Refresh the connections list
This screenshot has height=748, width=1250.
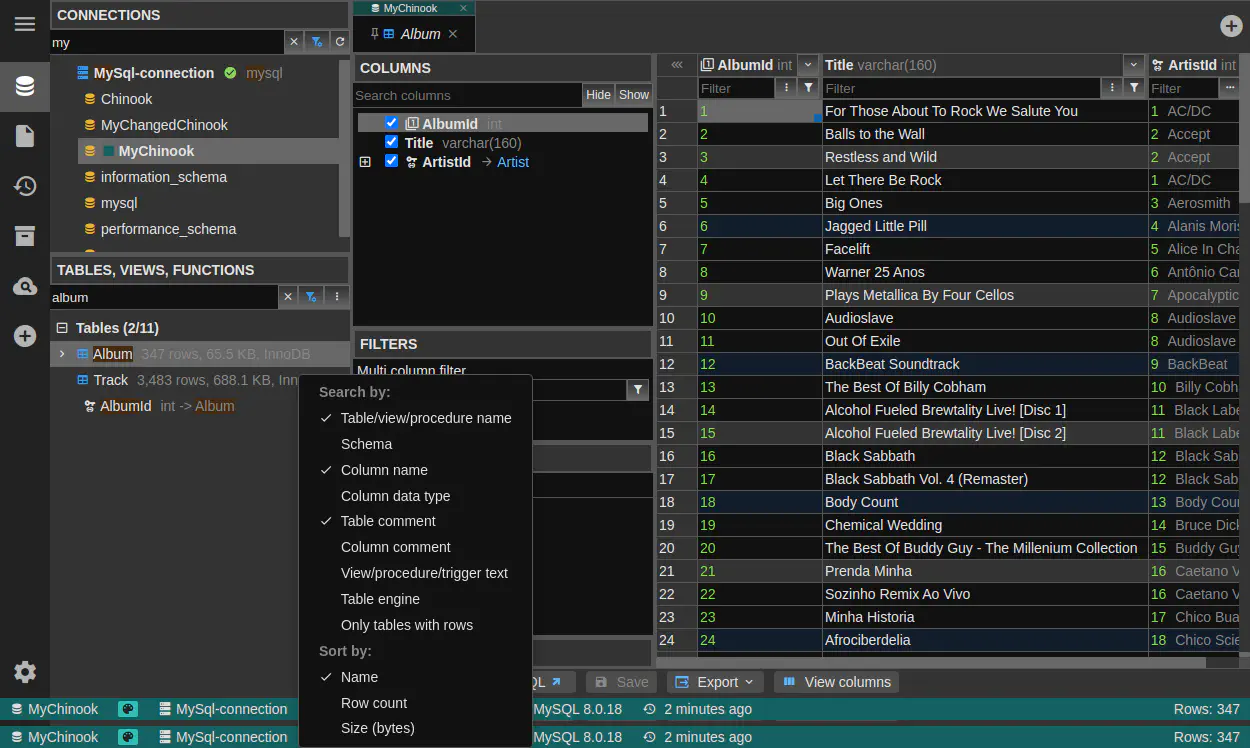pos(340,42)
